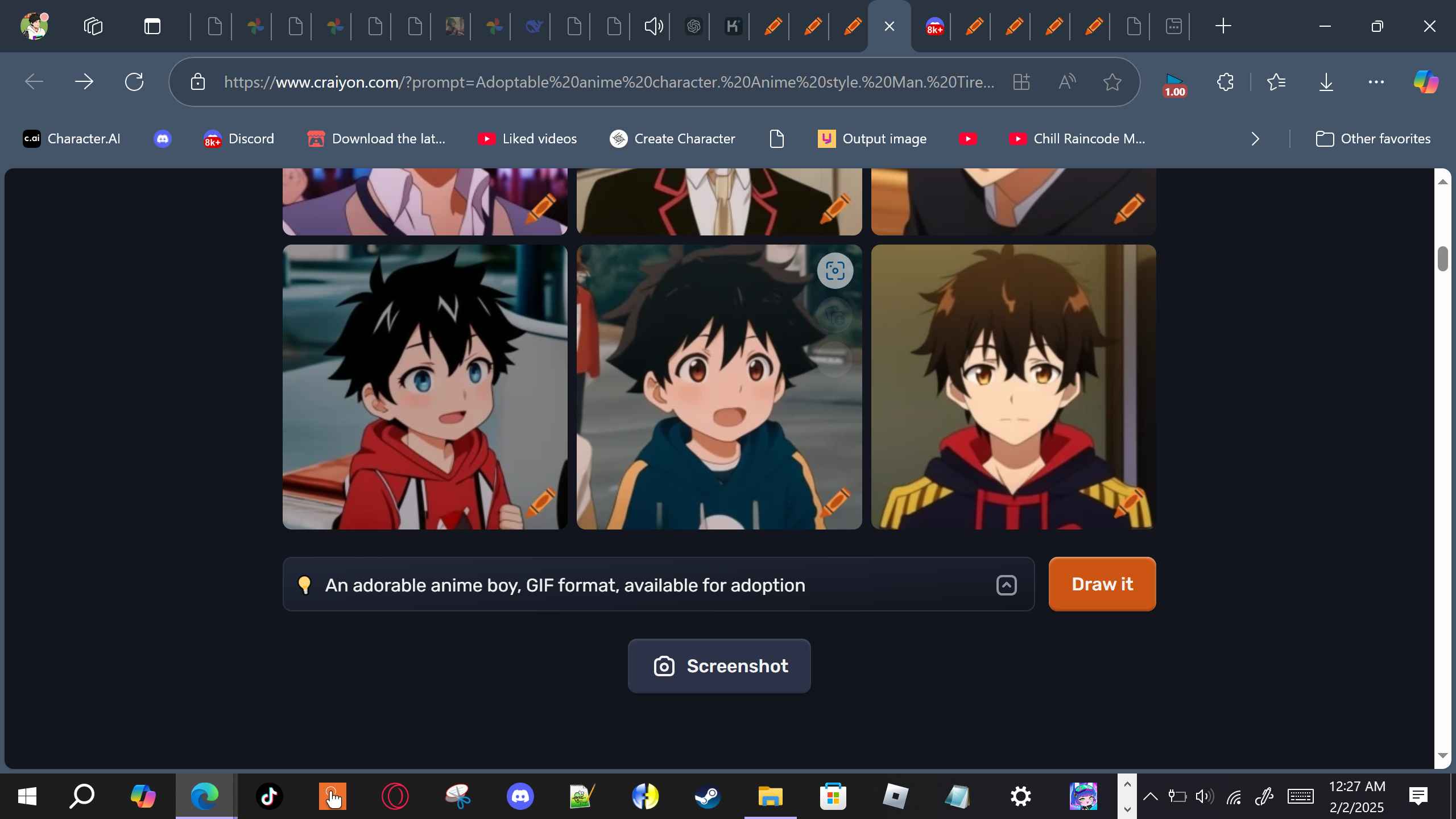Image resolution: width=1456 pixels, height=819 pixels.
Task: Open the Downloads arrow icon
Action: tap(1326, 82)
